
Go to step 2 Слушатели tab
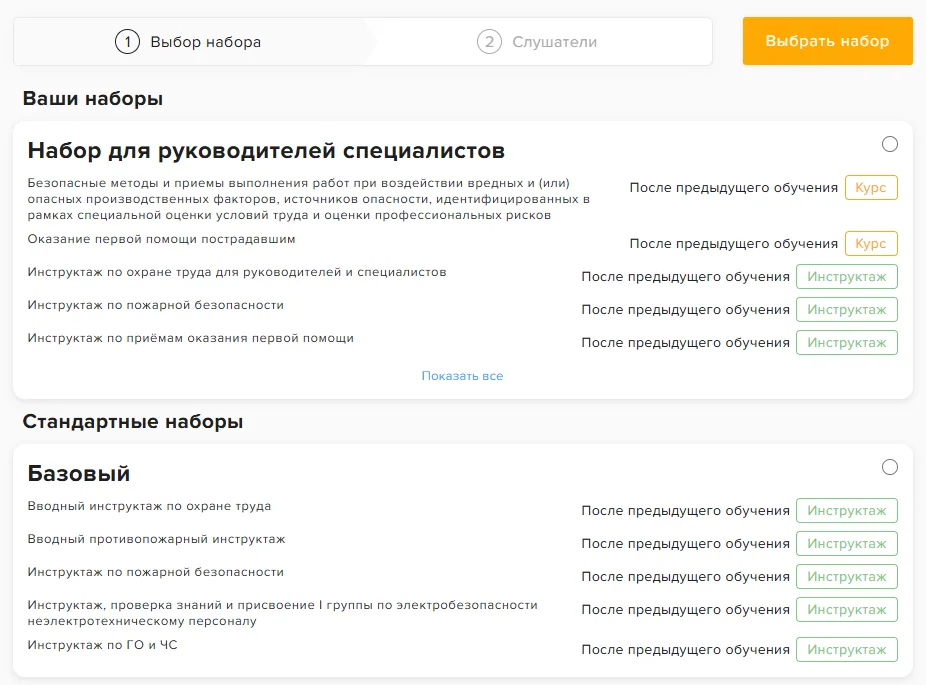(x=537, y=41)
